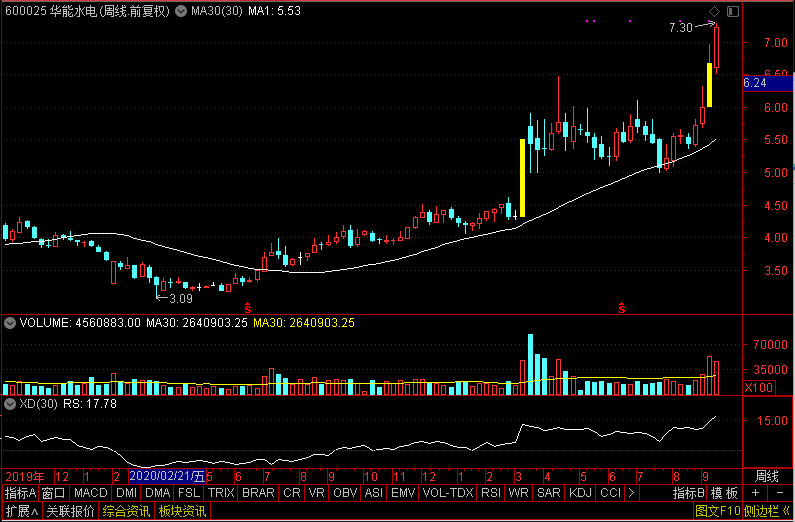
Task: Switch to the OBV indicator
Action: (x=345, y=493)
